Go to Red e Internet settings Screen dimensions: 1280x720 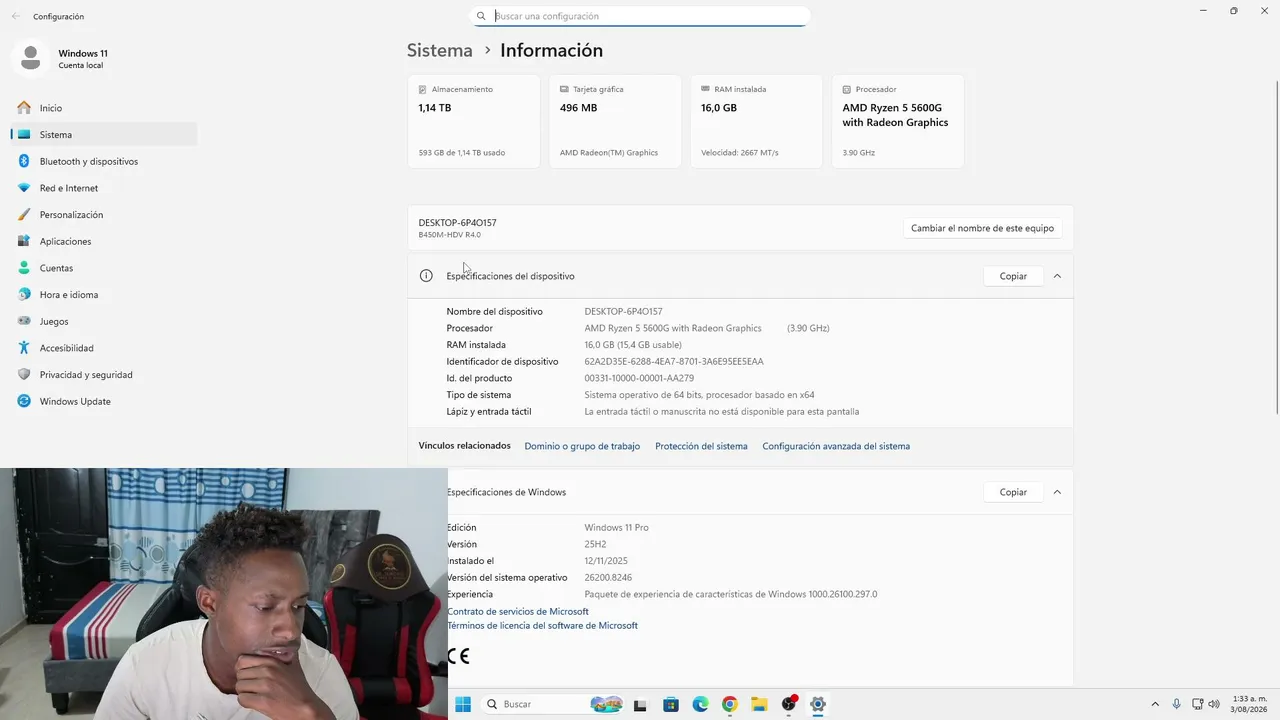(x=104, y=188)
